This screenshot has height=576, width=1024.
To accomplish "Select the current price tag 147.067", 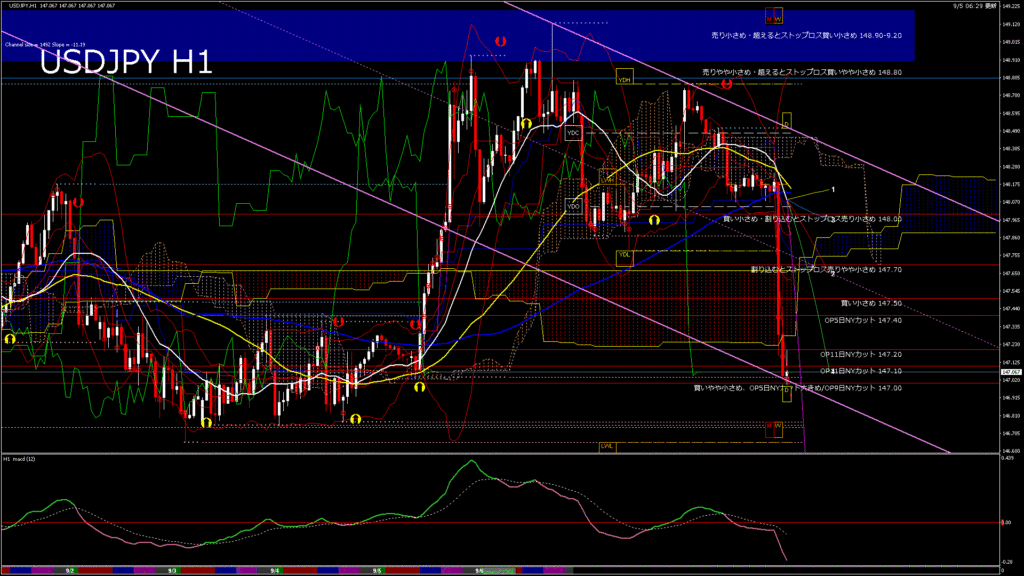I will tap(1010, 372).
